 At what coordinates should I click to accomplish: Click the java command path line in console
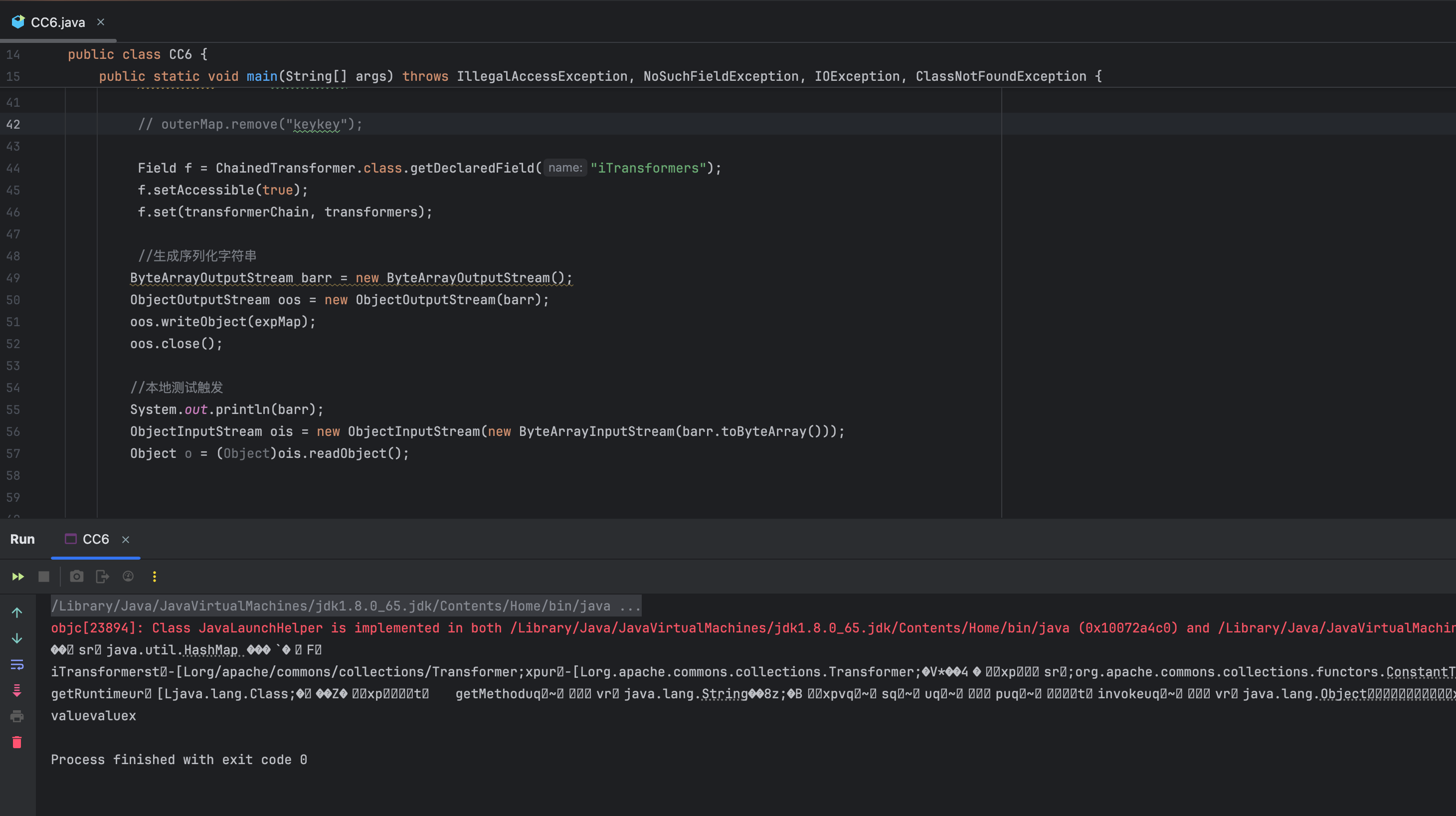[346, 606]
